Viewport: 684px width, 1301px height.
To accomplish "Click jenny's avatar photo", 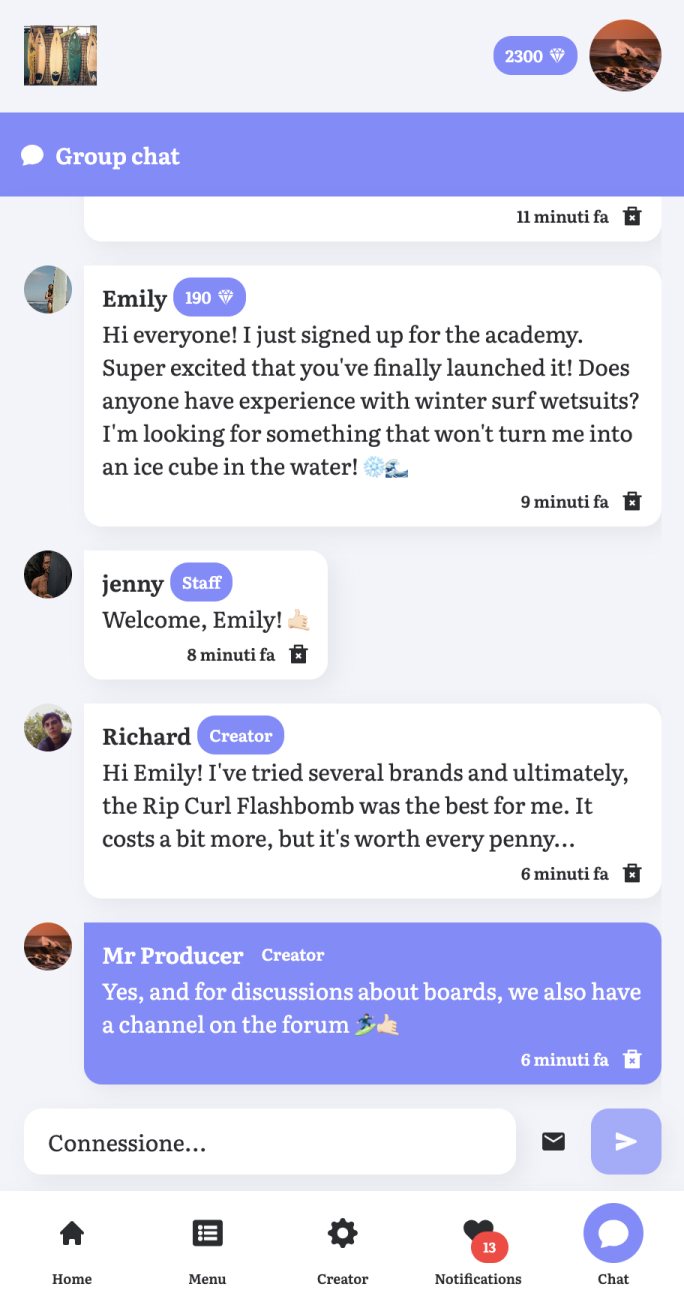I will click(x=48, y=574).
